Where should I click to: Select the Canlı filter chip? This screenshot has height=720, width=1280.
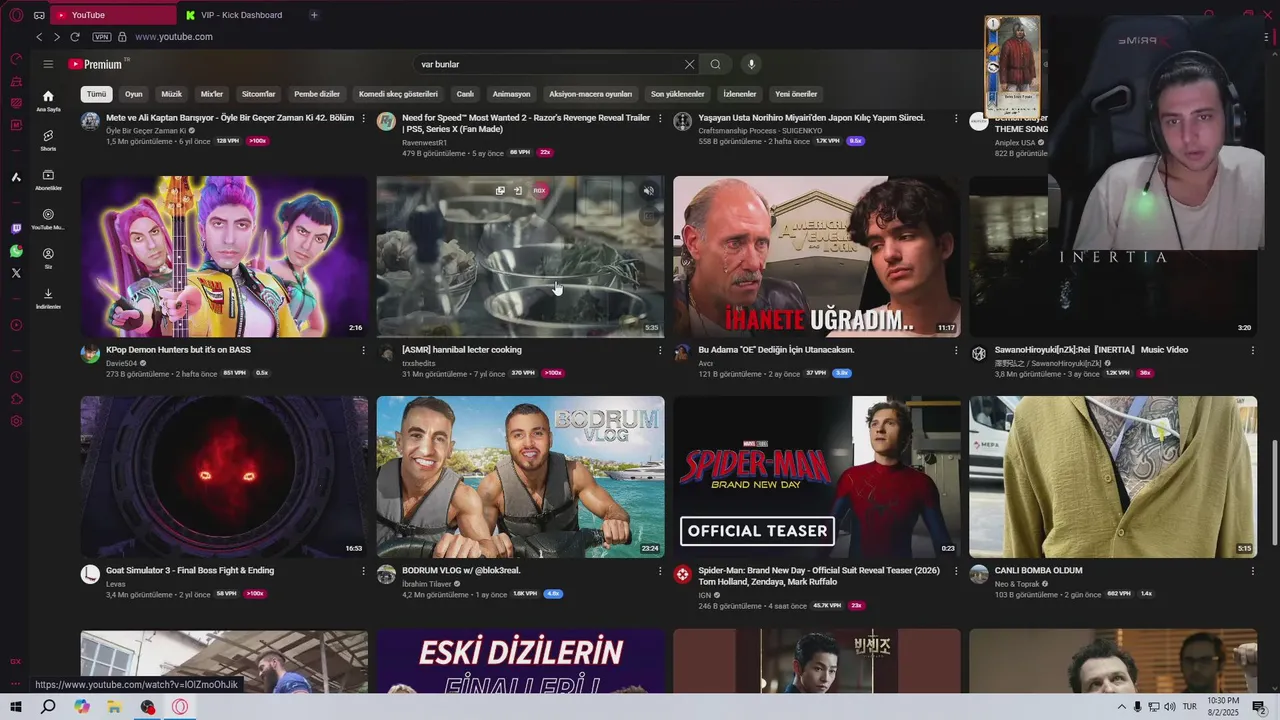pyautogui.click(x=465, y=94)
